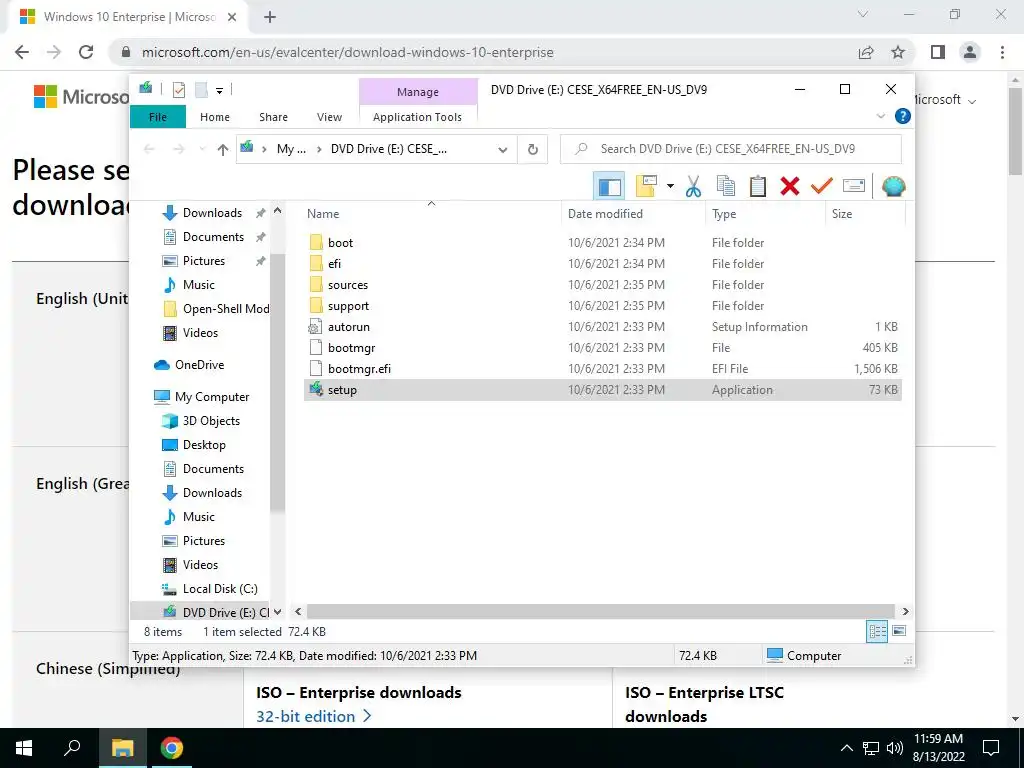Click the email envelope icon in toolbar
Image resolution: width=1024 pixels, height=768 pixels.
854,187
